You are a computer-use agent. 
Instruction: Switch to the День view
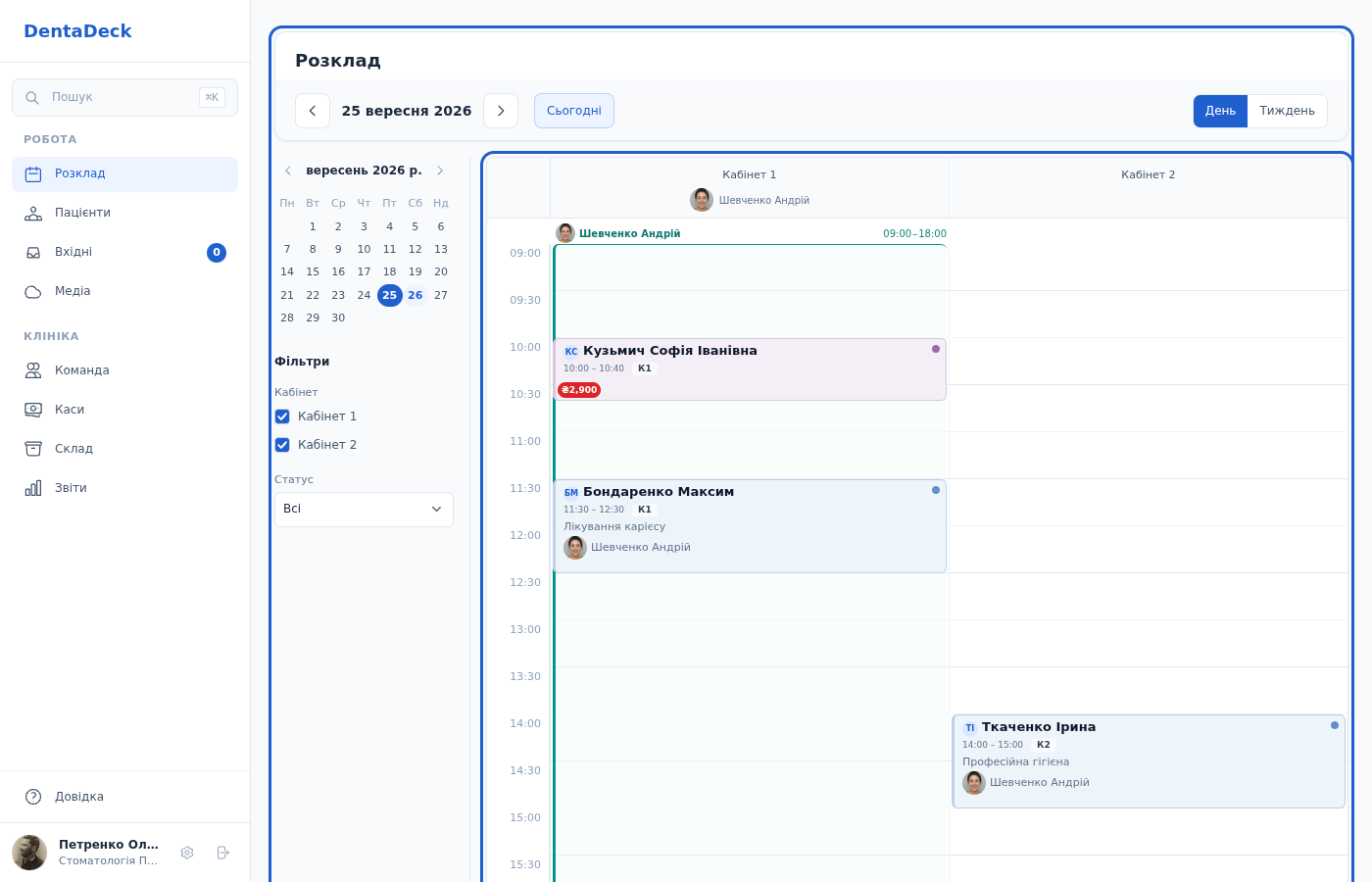[1220, 112]
